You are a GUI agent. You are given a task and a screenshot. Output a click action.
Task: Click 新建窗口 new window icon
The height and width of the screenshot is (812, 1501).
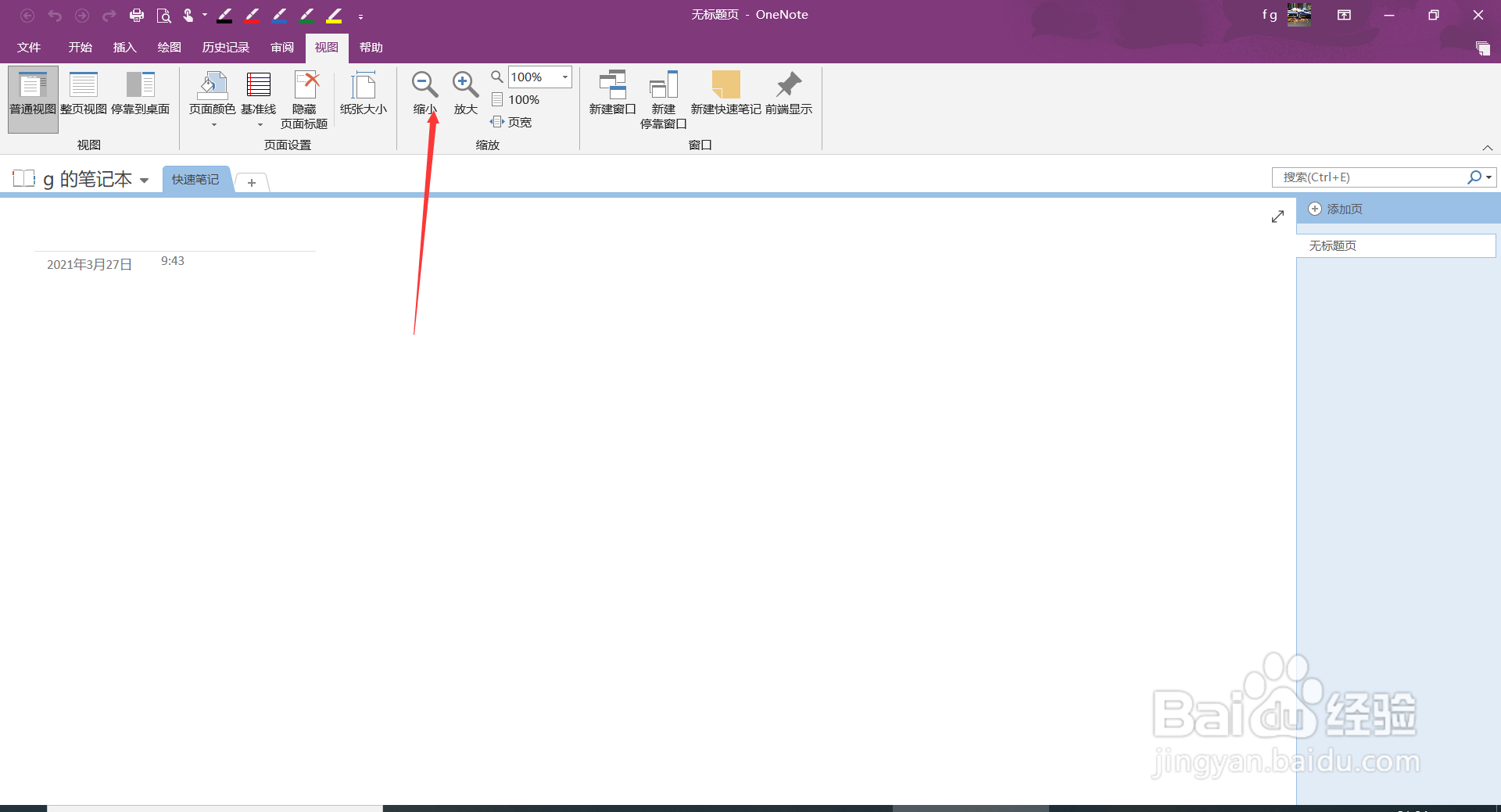click(x=613, y=94)
